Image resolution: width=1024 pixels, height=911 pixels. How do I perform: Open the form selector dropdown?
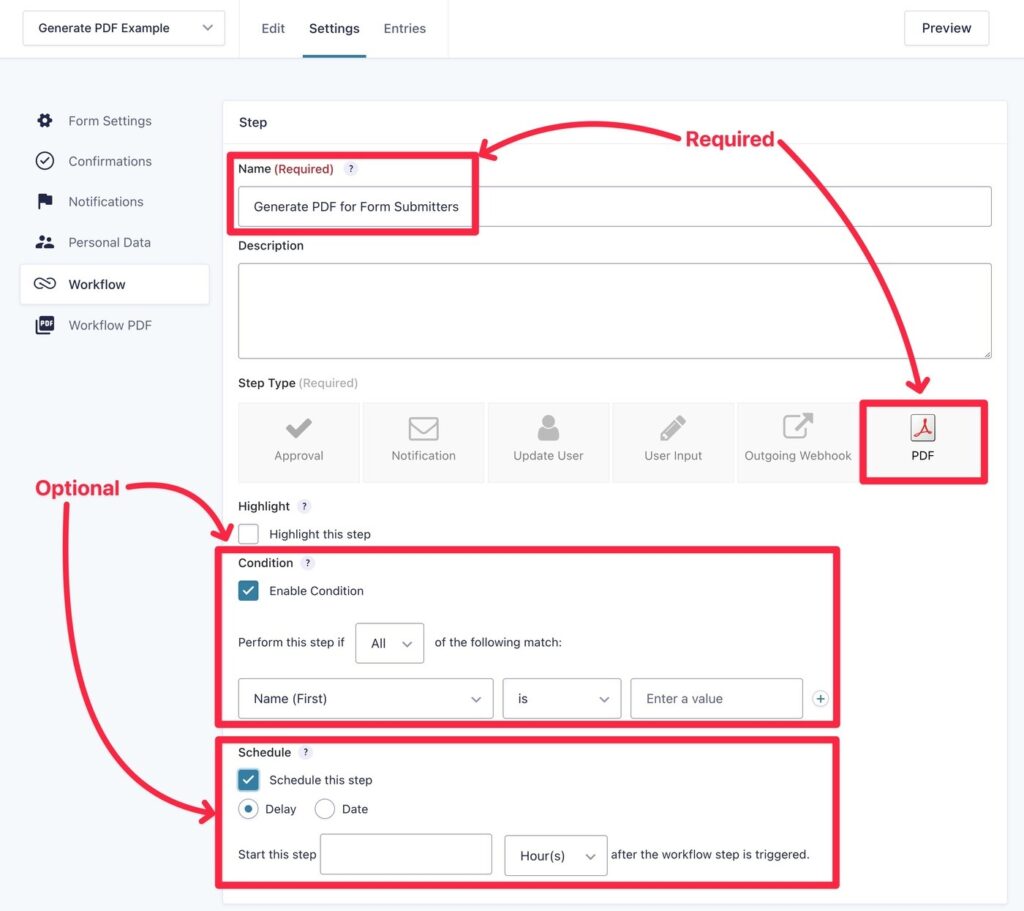click(123, 28)
